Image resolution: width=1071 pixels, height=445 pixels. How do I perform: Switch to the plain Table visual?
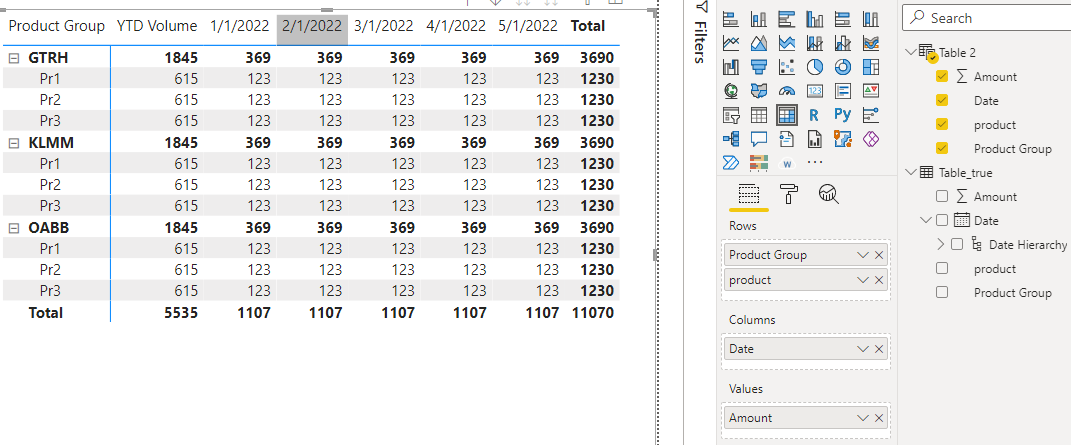(x=759, y=115)
